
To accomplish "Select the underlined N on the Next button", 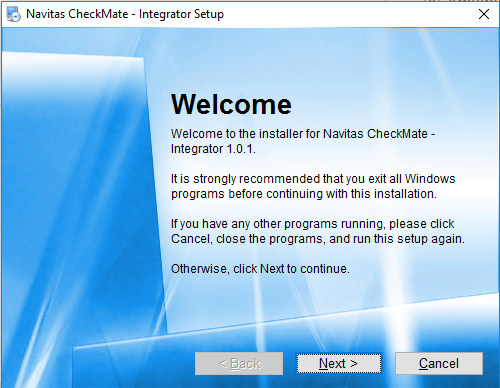I will point(323,363).
